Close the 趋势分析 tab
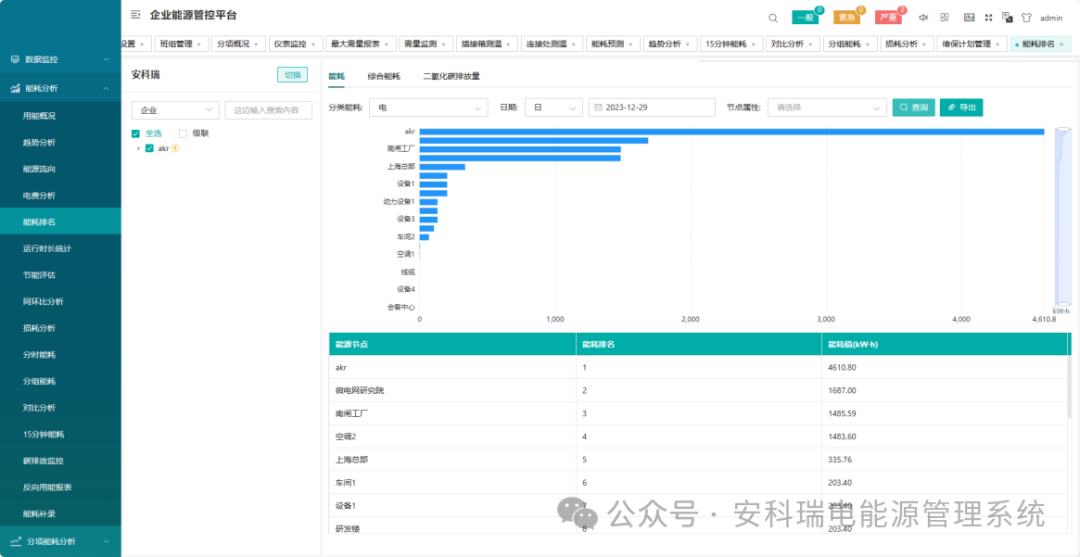Image resolution: width=1080 pixels, height=557 pixels. [687, 44]
